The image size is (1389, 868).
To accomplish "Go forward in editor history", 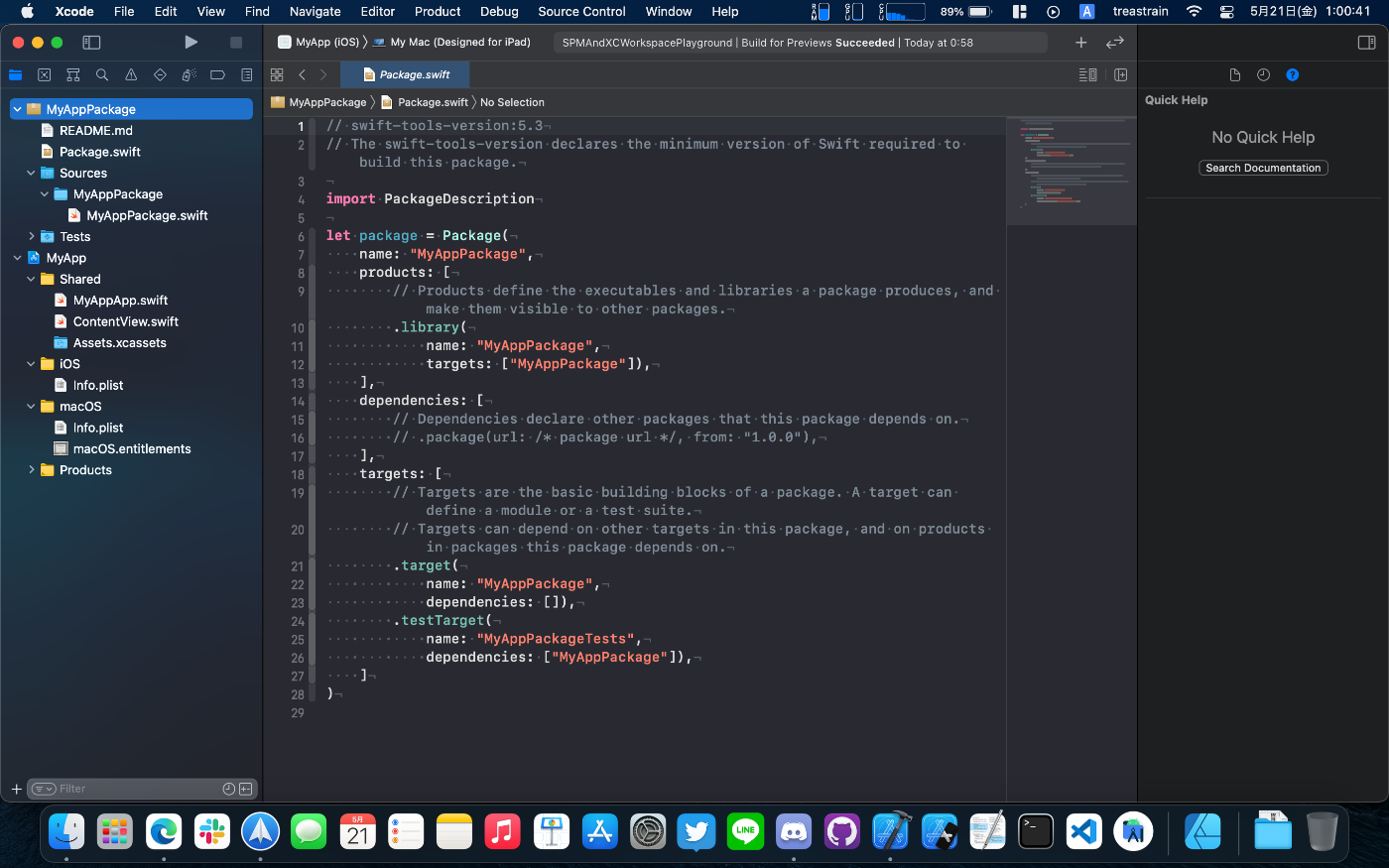I will pyautogui.click(x=323, y=74).
